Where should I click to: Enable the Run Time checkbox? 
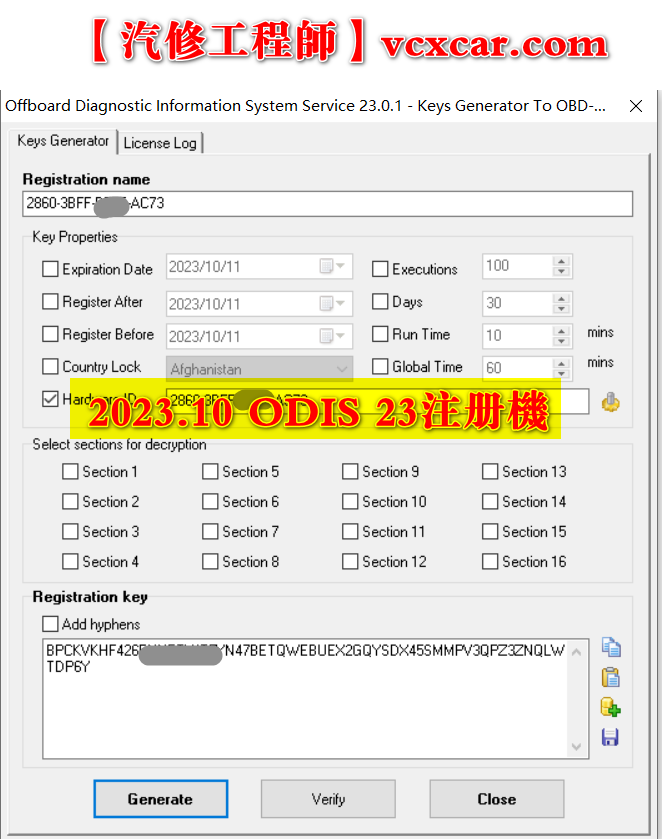(380, 334)
